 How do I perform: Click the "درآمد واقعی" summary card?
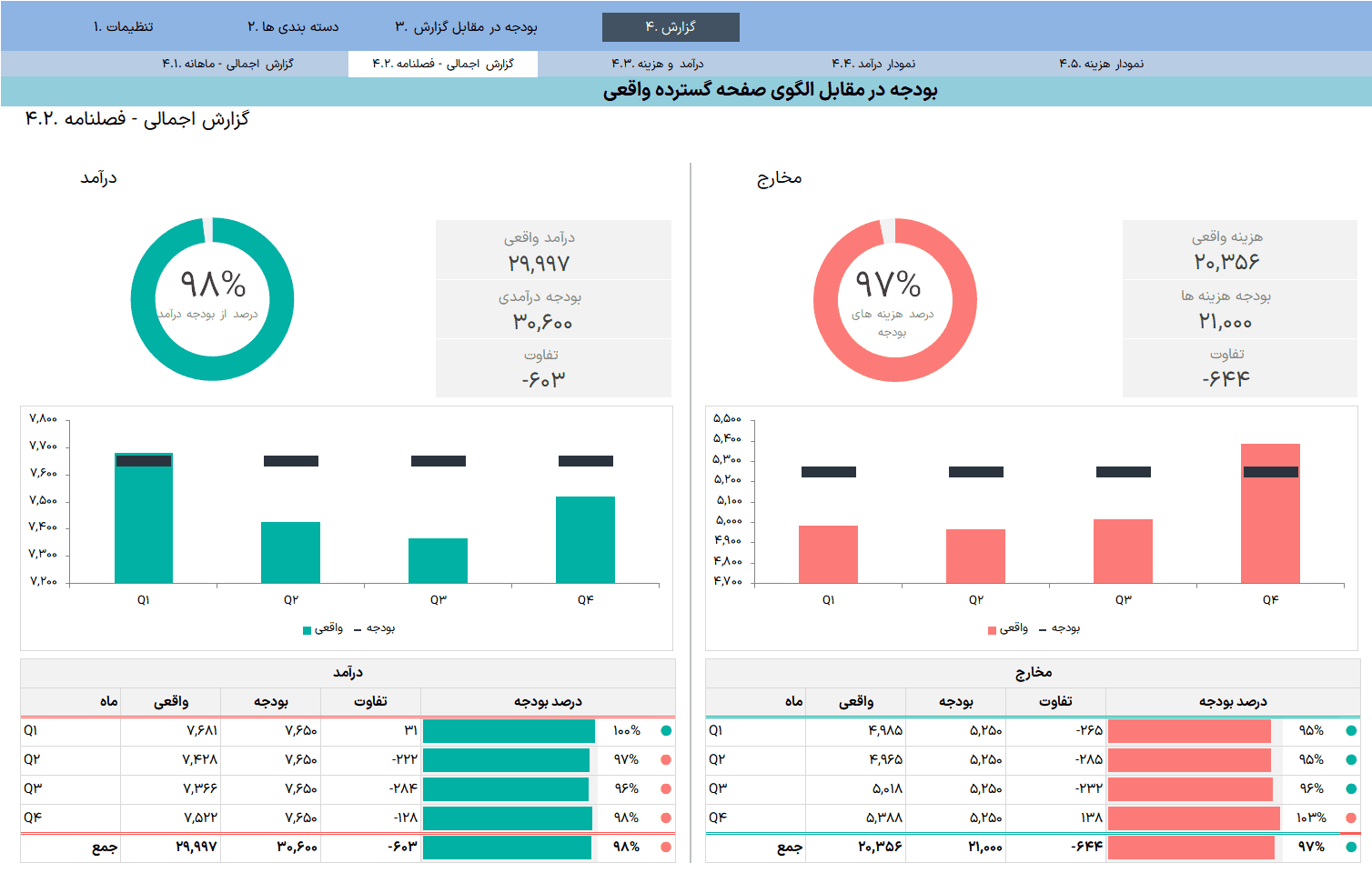(x=553, y=250)
